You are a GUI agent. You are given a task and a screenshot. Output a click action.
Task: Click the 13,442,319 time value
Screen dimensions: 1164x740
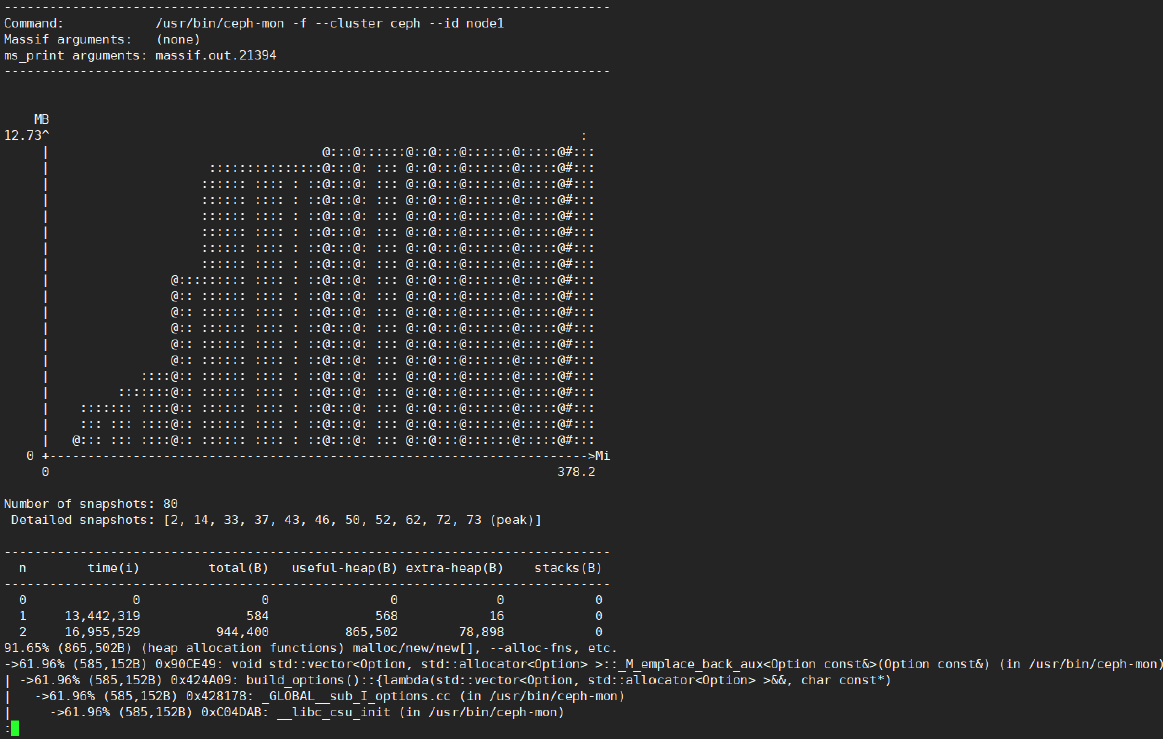(x=102, y=616)
